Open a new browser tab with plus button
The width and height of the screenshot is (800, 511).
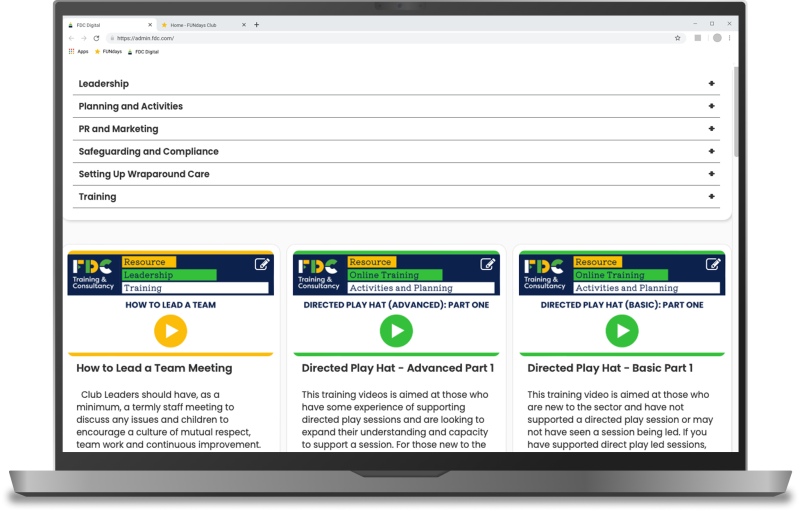(256, 24)
